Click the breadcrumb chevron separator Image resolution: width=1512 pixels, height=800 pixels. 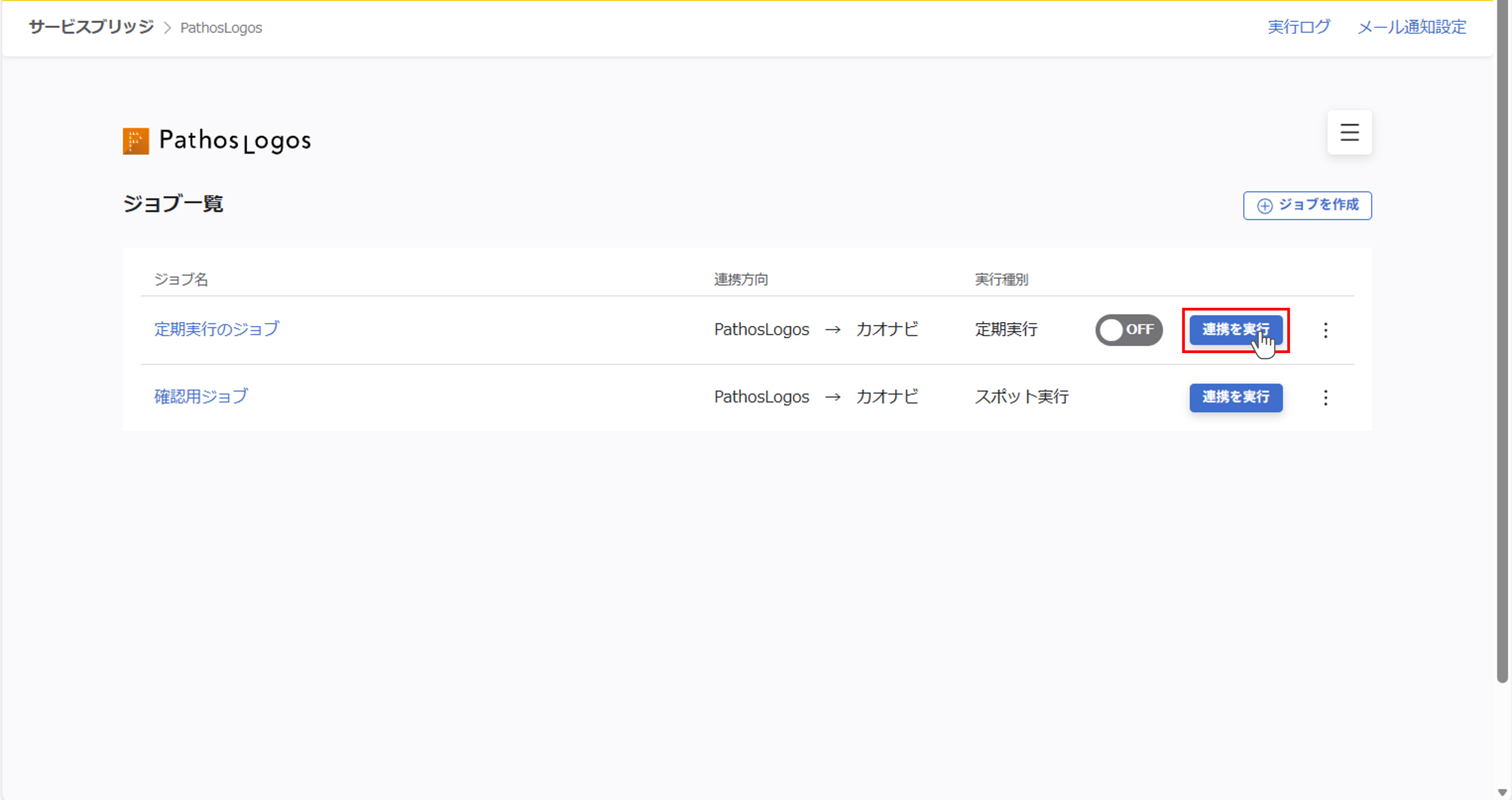pos(167,27)
